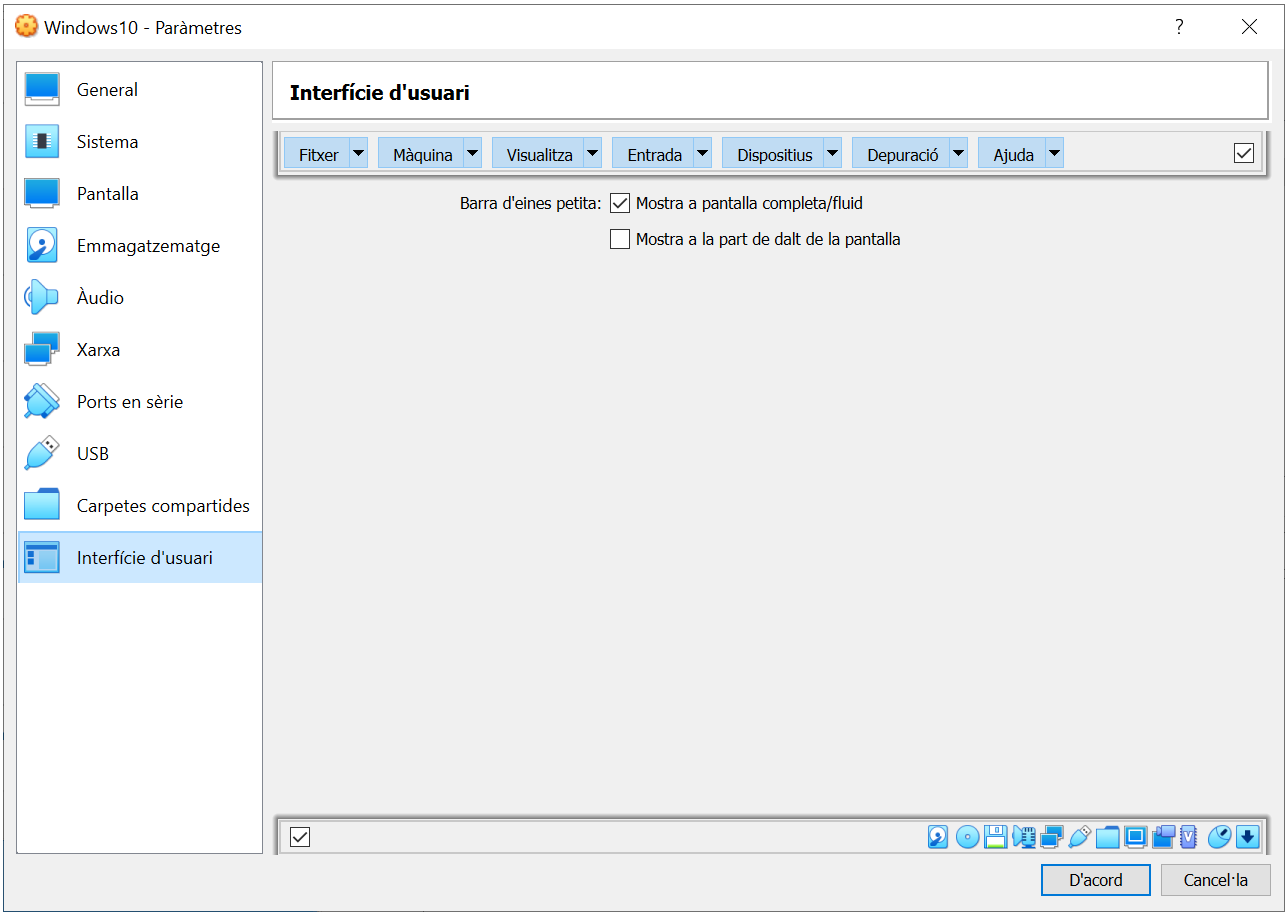1287x918 pixels.
Task: Enable show at top of screen option
Action: click(x=620, y=239)
